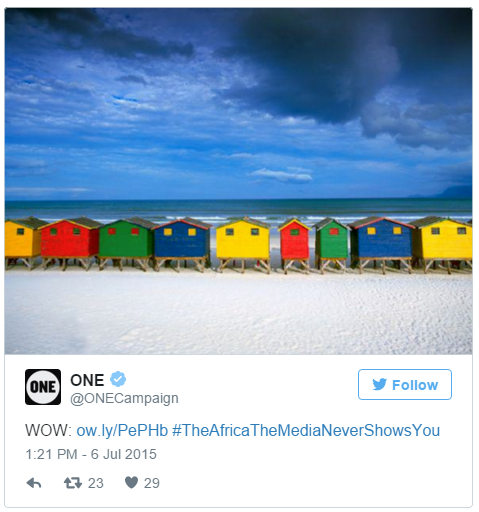Open the ow.ly/PePHb link
The width and height of the screenshot is (479, 512).
click(x=122, y=430)
